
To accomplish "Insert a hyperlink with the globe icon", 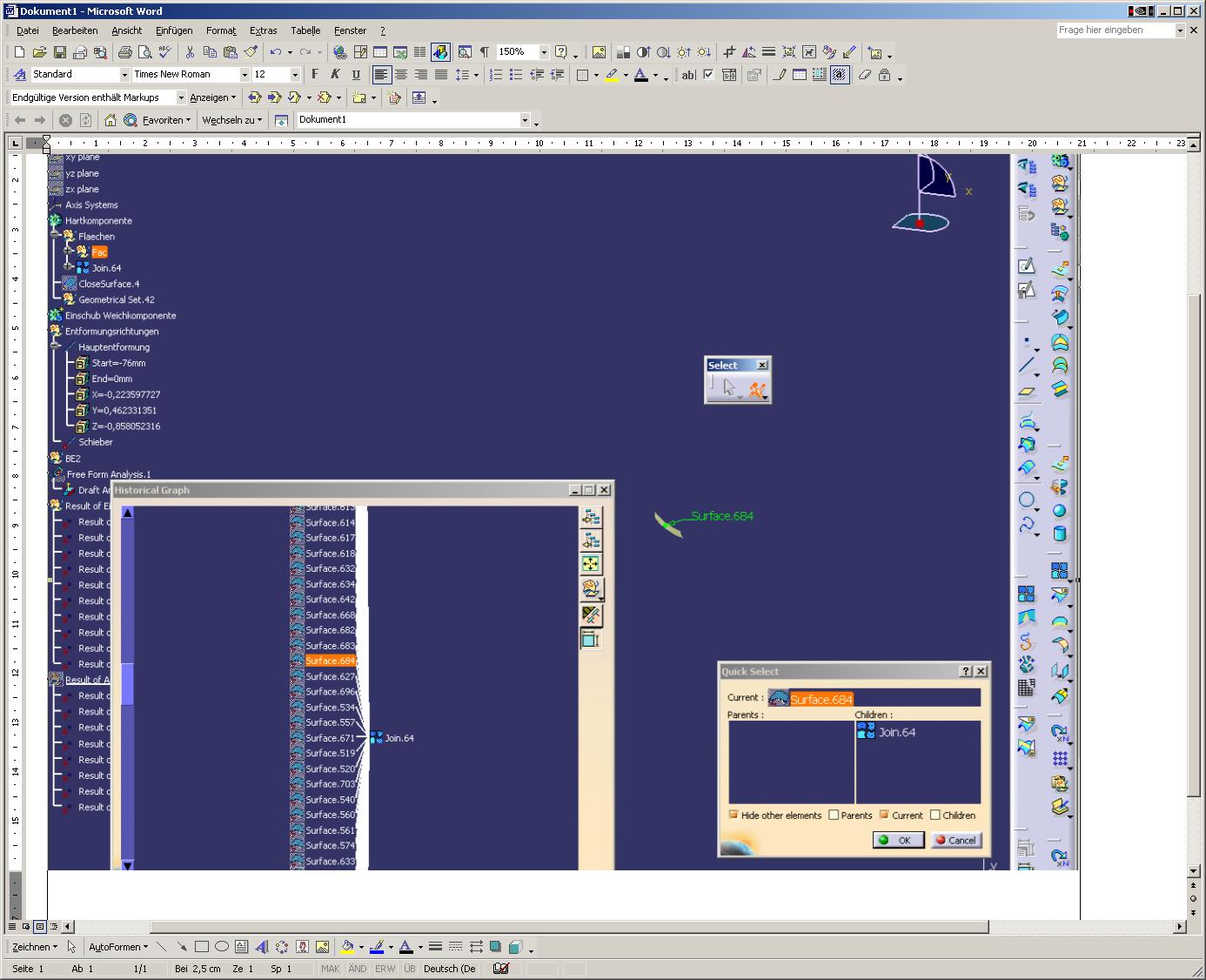I will [340, 52].
